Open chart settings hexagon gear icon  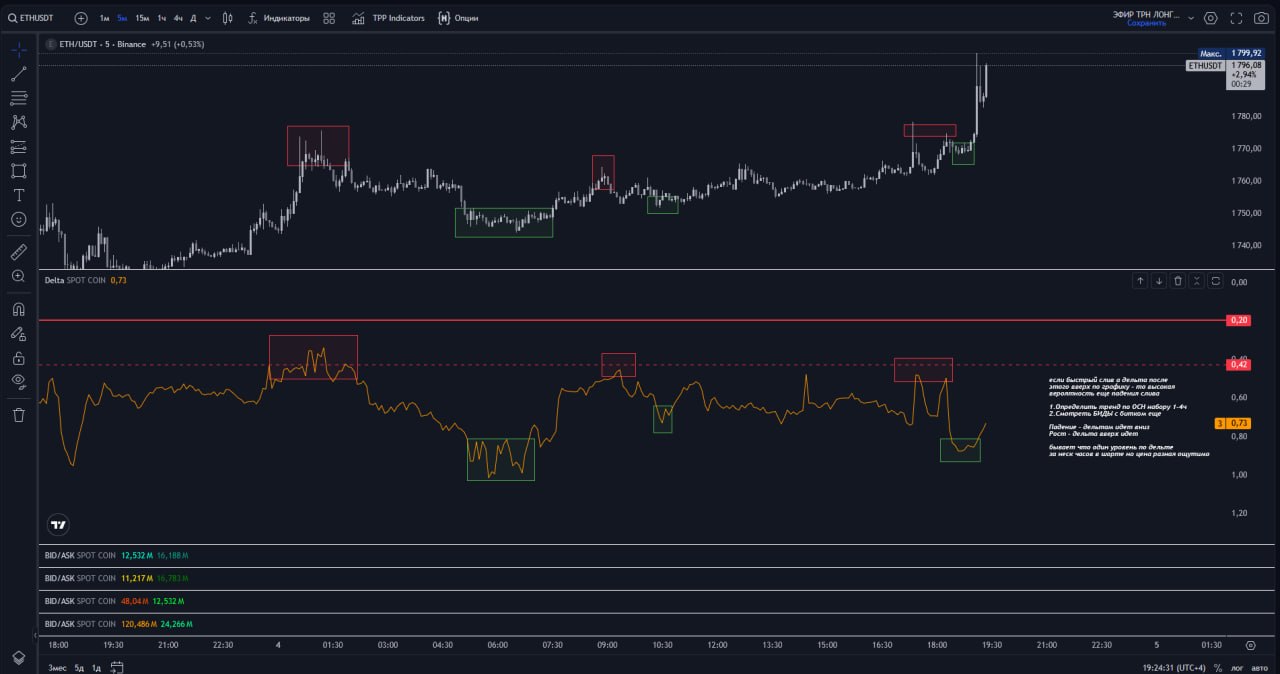[1211, 18]
